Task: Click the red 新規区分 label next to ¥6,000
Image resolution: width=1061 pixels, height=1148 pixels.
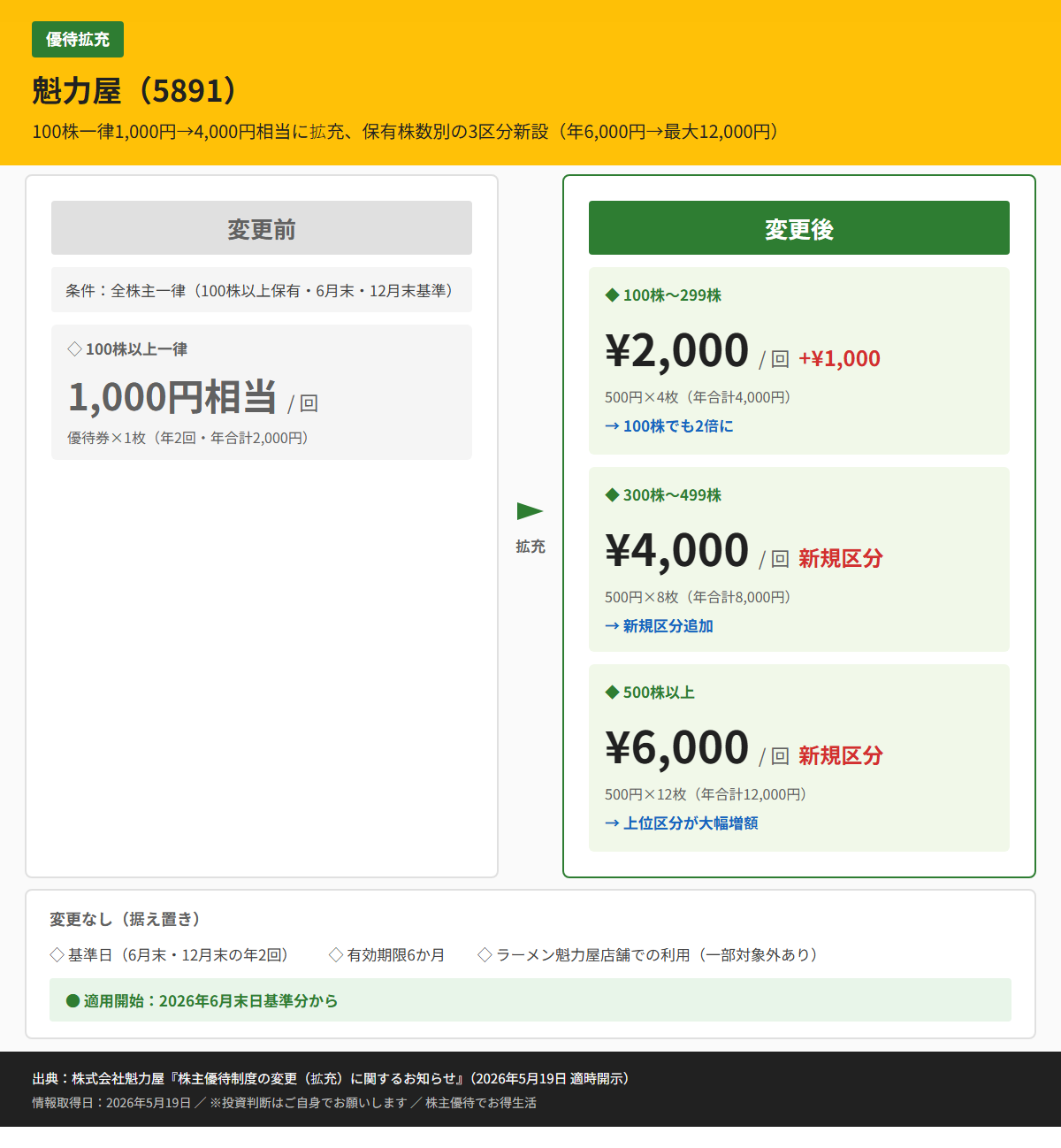Action: [841, 755]
